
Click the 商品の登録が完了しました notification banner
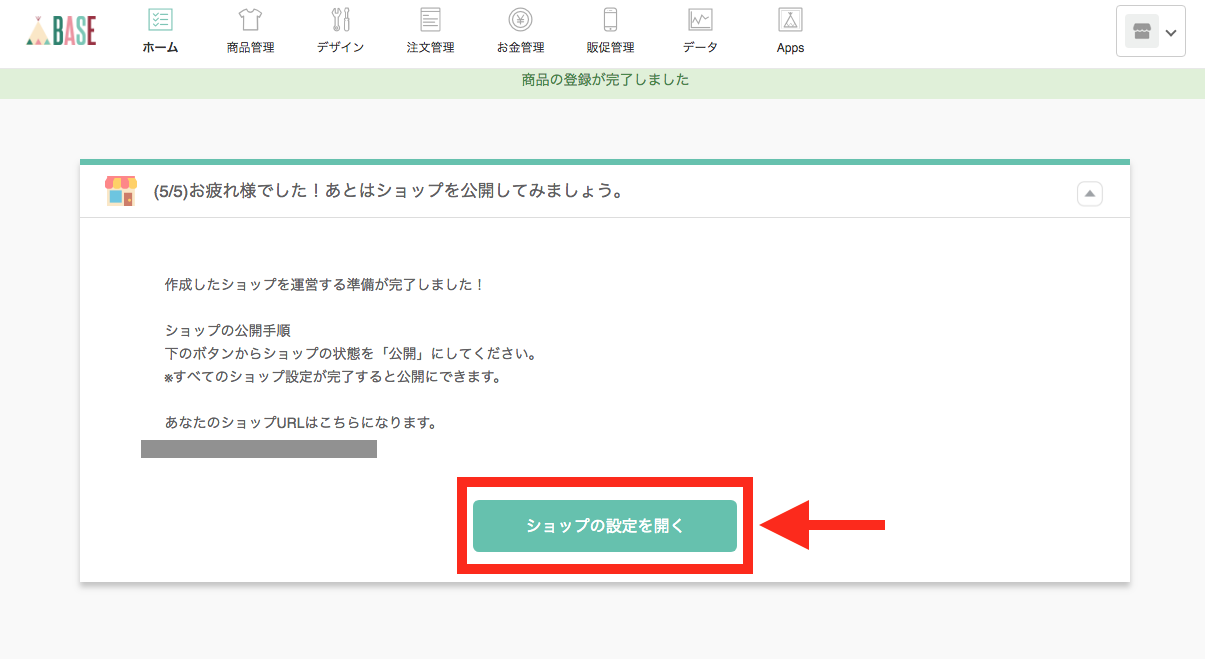[605, 80]
